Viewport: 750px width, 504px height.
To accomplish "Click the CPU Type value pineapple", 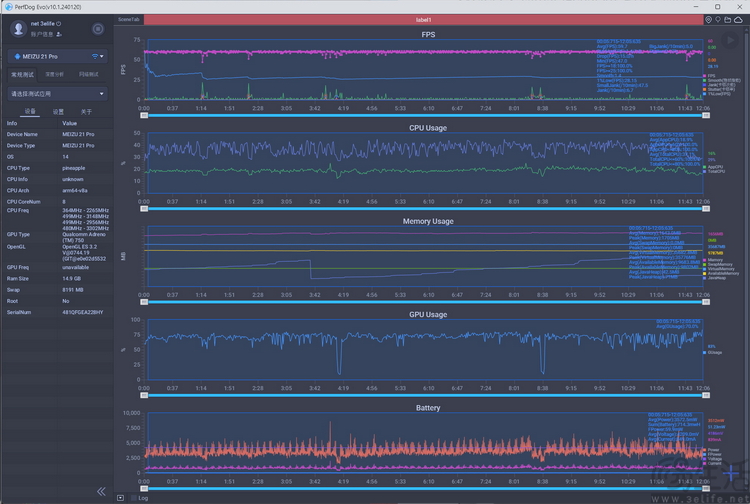I will [74, 168].
